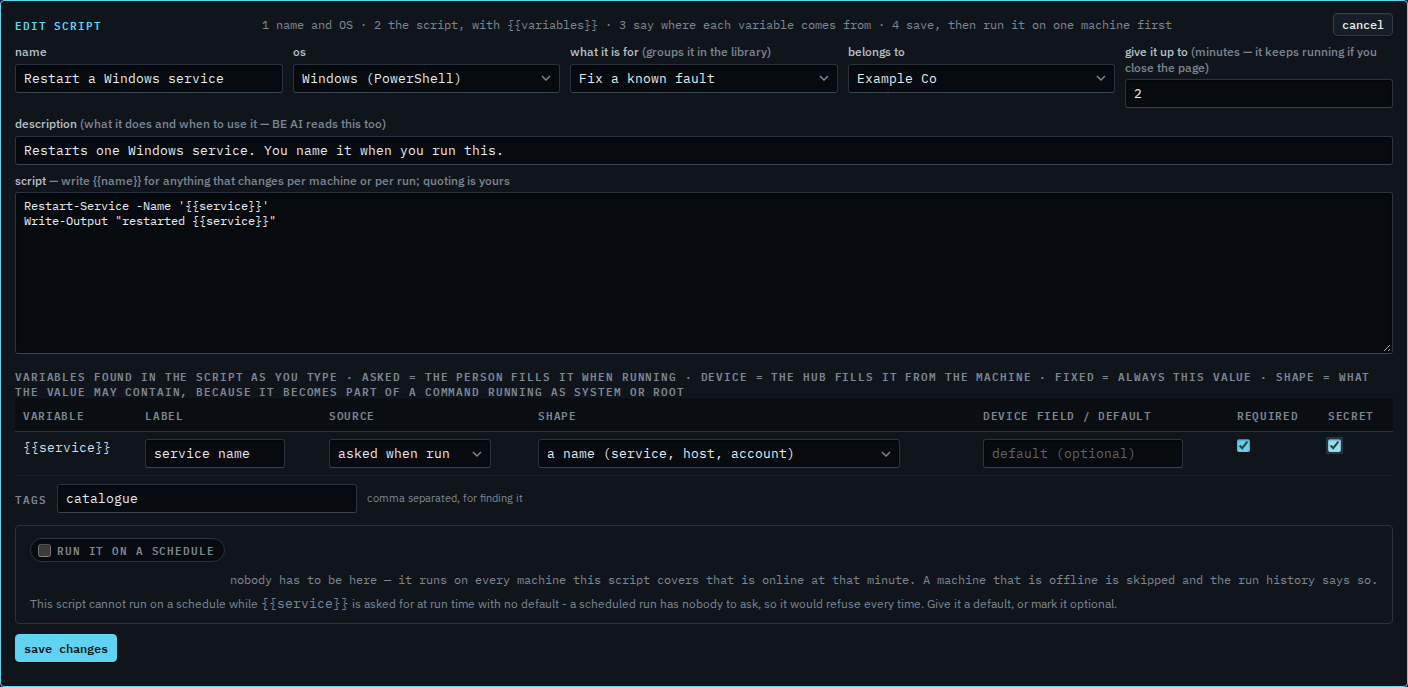The width and height of the screenshot is (1408, 687).
Task: Click the SECRET column header
Action: tap(1350, 416)
